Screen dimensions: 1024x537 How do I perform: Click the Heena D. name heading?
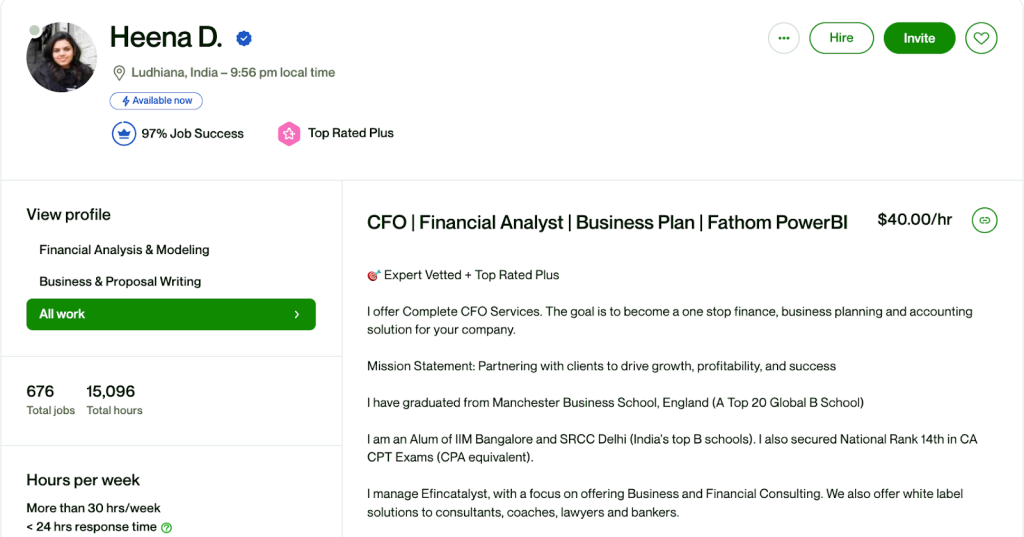coord(166,38)
